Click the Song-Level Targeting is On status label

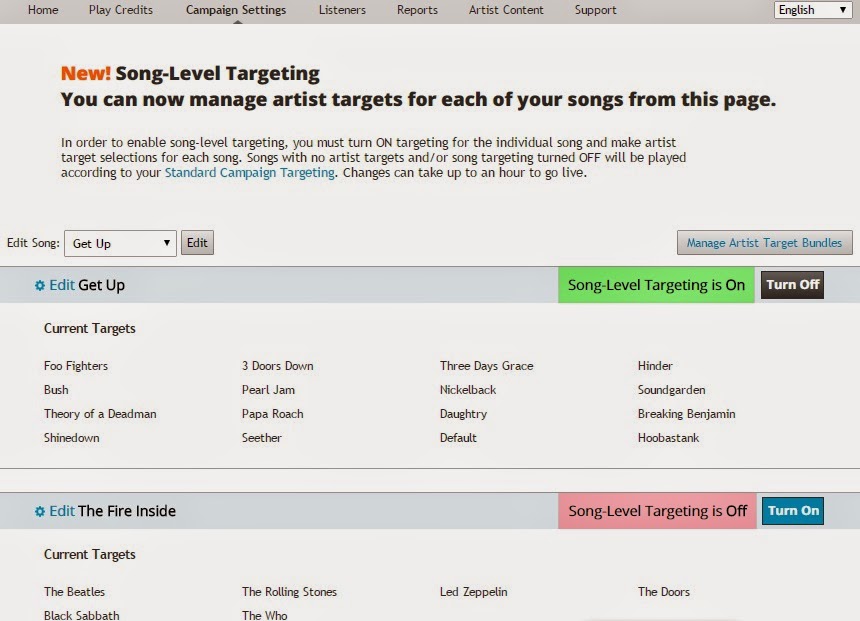(x=657, y=285)
